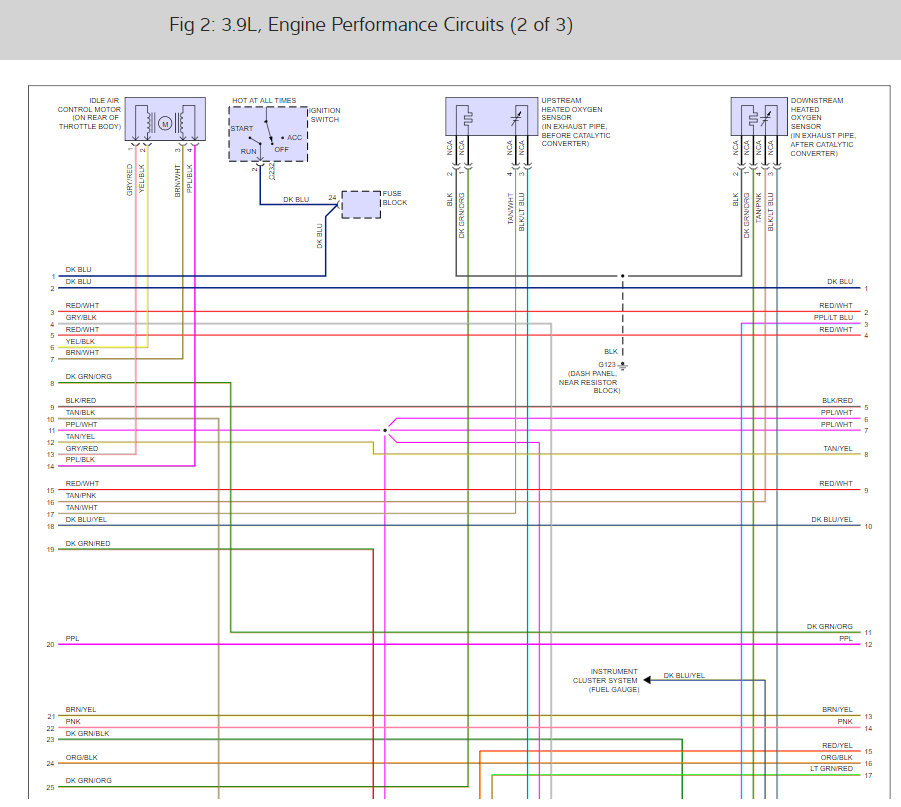This screenshot has height=807, width=901.
Task: Click the HOT AT ALL TIMES label
Action: (264, 101)
